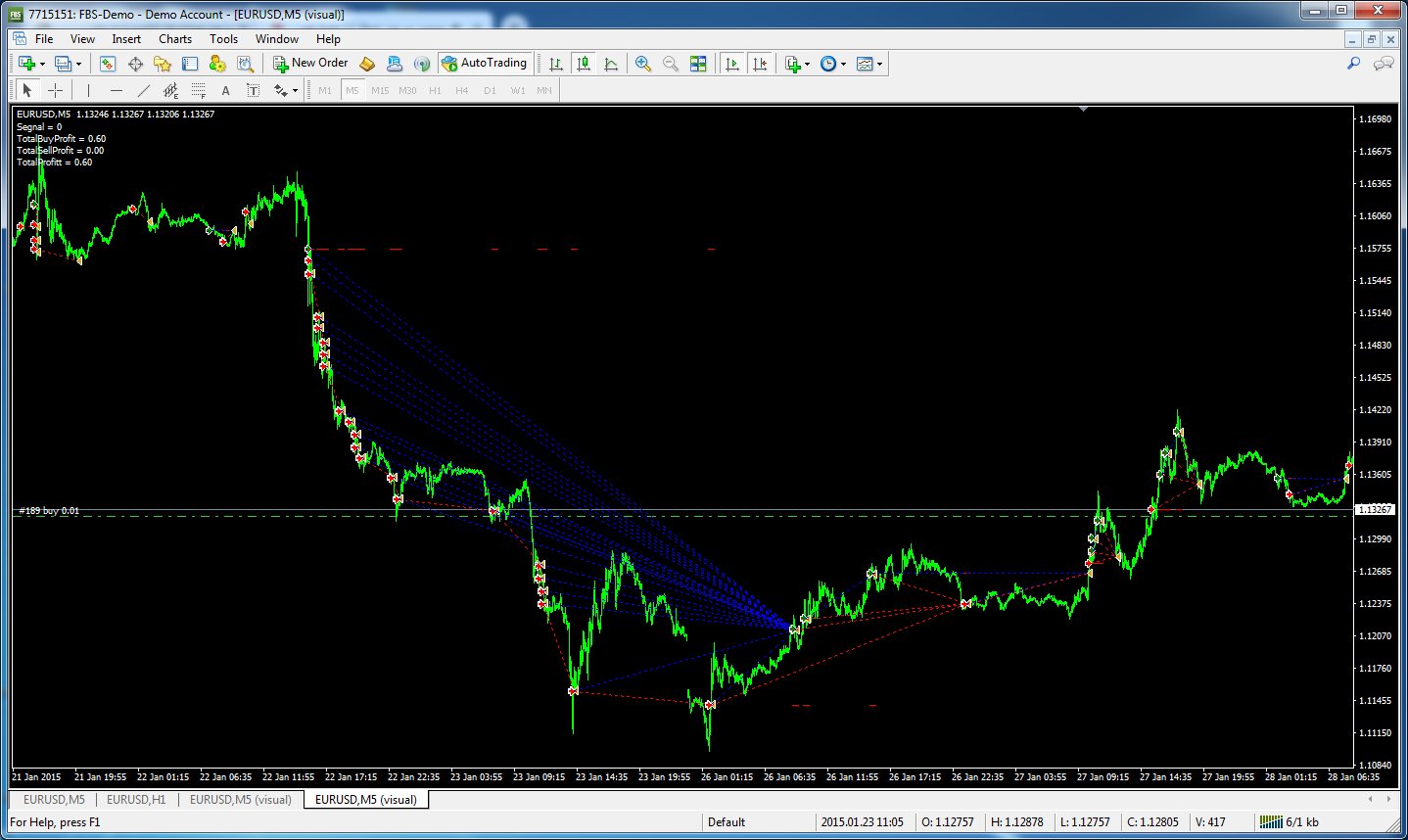The height and width of the screenshot is (840, 1408).
Task: Switch chart to candlesticks mode
Action: pyautogui.click(x=584, y=64)
